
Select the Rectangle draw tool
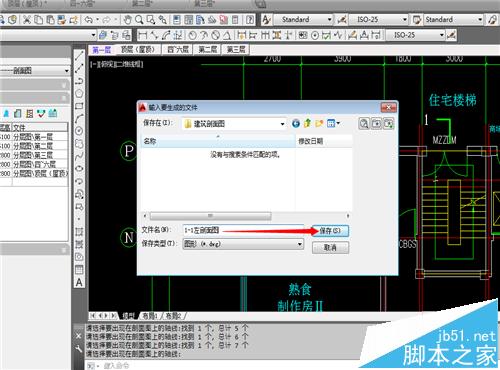[x=79, y=106]
